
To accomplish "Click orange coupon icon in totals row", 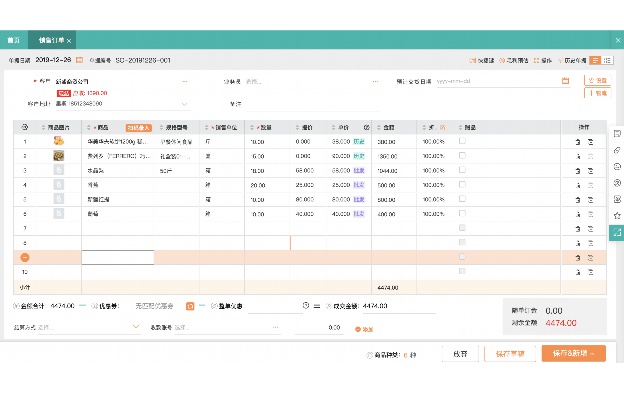I will point(190,306).
